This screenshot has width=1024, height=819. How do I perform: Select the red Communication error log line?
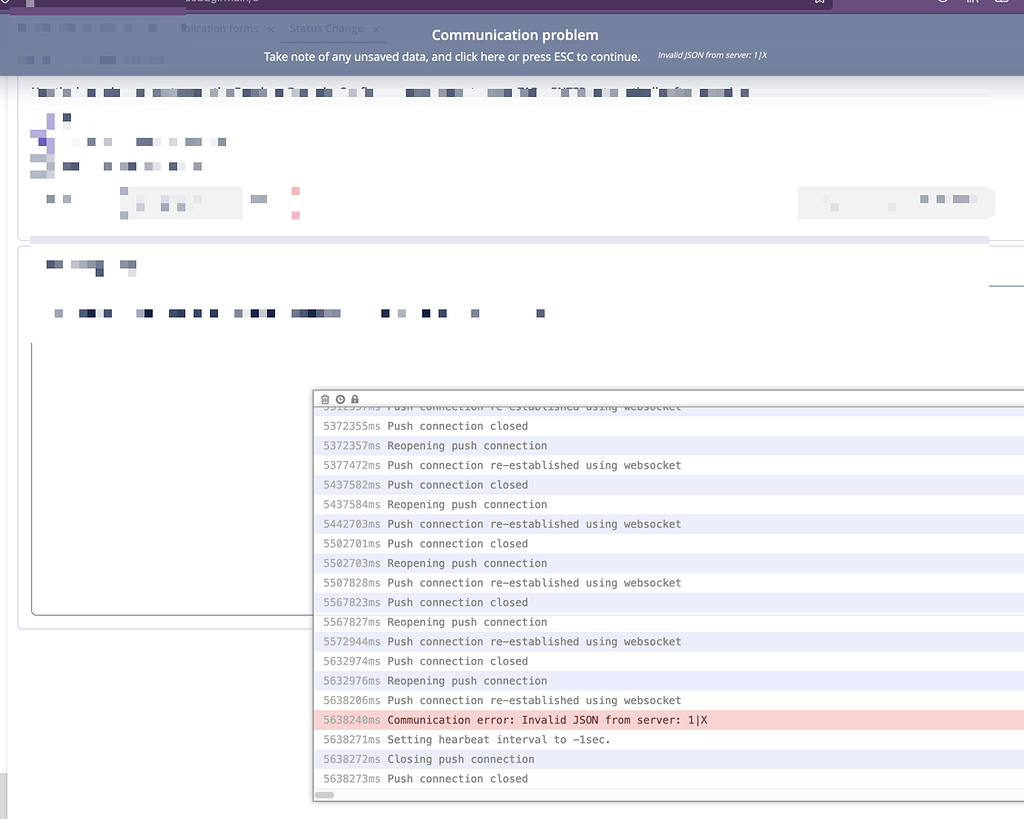(x=669, y=720)
